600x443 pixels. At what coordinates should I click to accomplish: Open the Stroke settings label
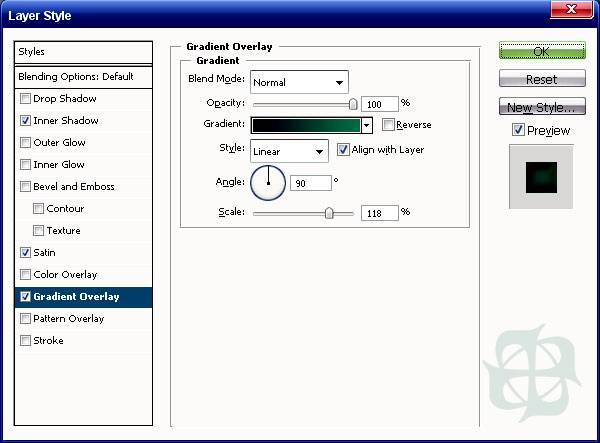pos(48,340)
